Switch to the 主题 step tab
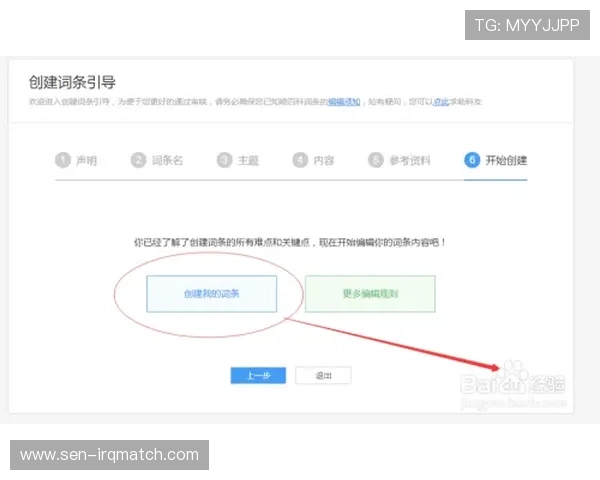600x480 pixels. click(x=238, y=160)
